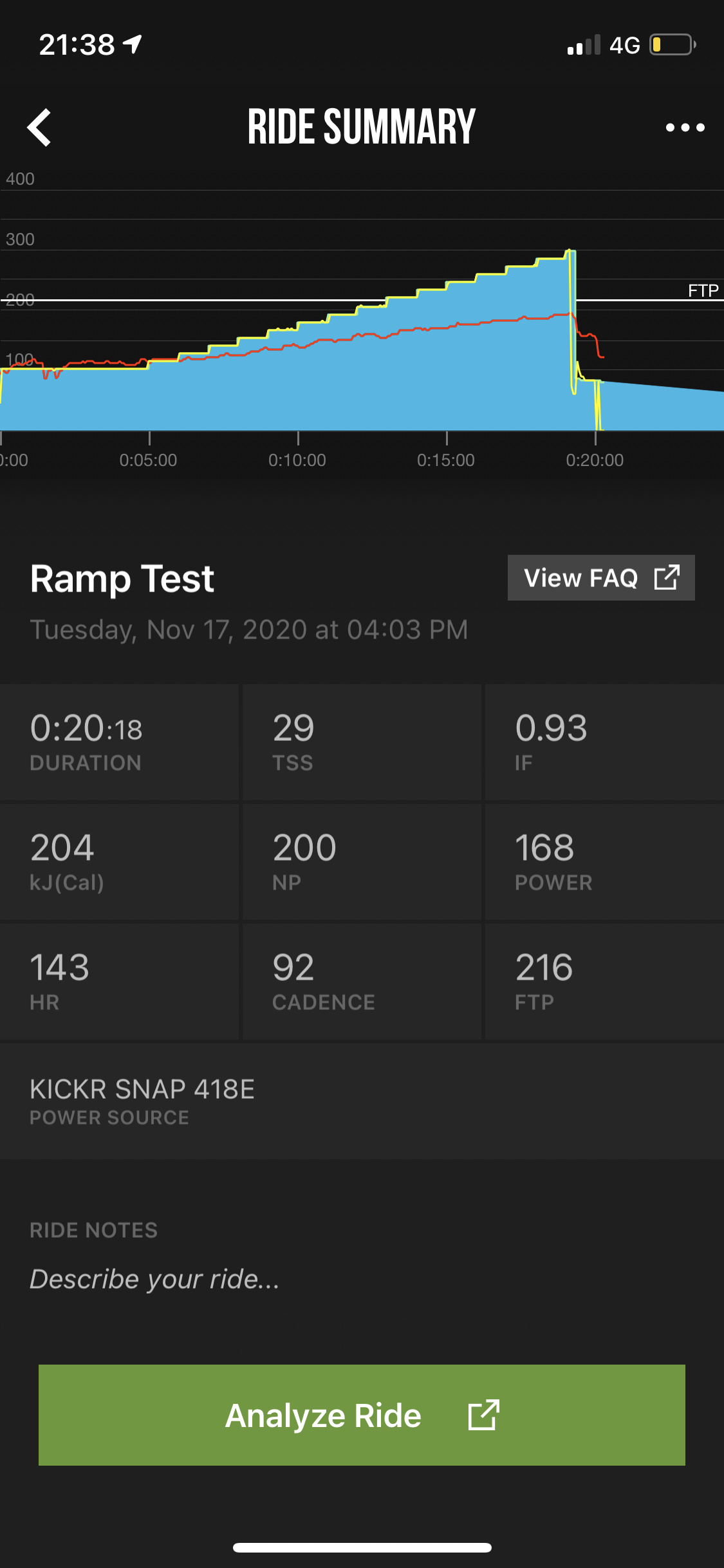Tap the HR 143 metric tile
This screenshot has height=1568, width=724.
(x=119, y=981)
